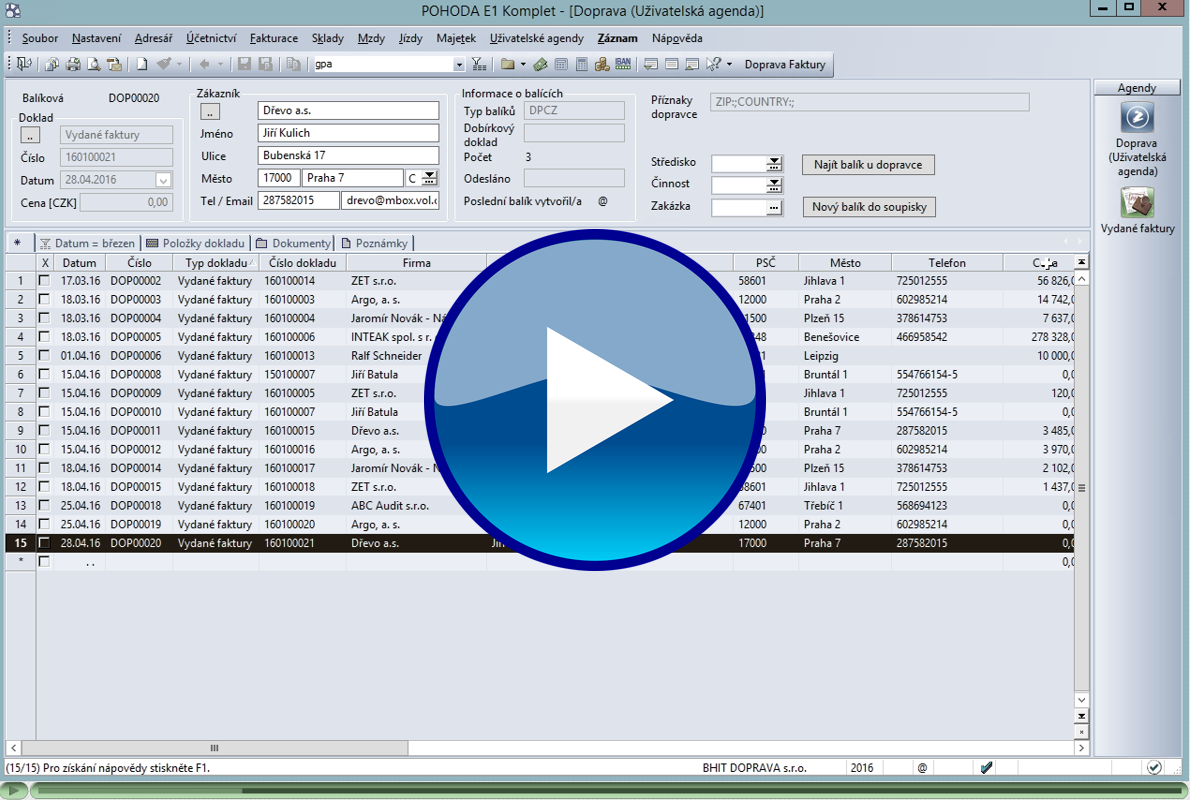
Task: Open the Uživatelské agendy menu
Action: (537, 38)
